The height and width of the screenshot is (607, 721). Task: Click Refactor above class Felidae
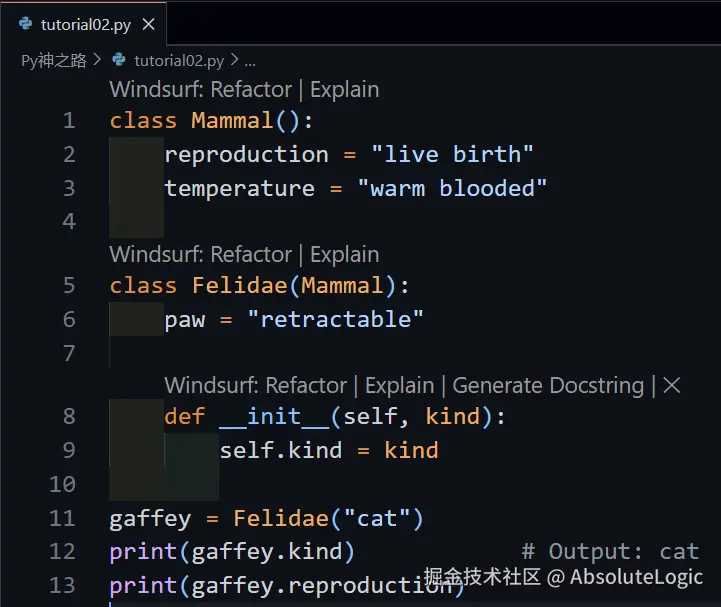click(x=251, y=254)
